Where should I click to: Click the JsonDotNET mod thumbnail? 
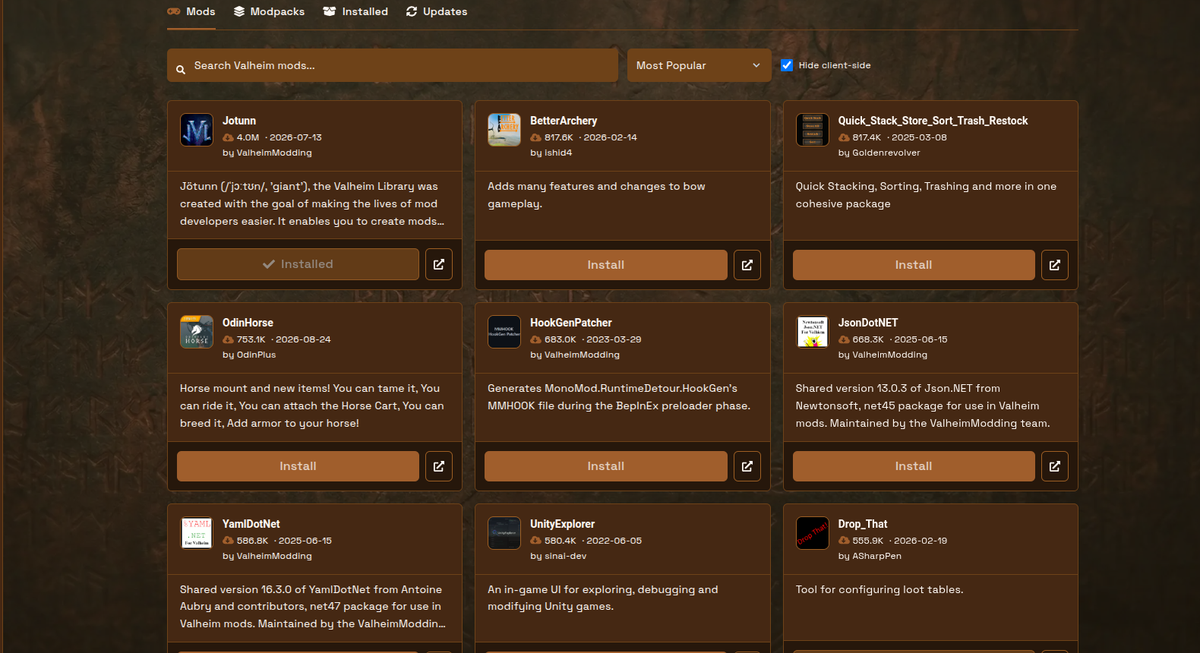(813, 332)
